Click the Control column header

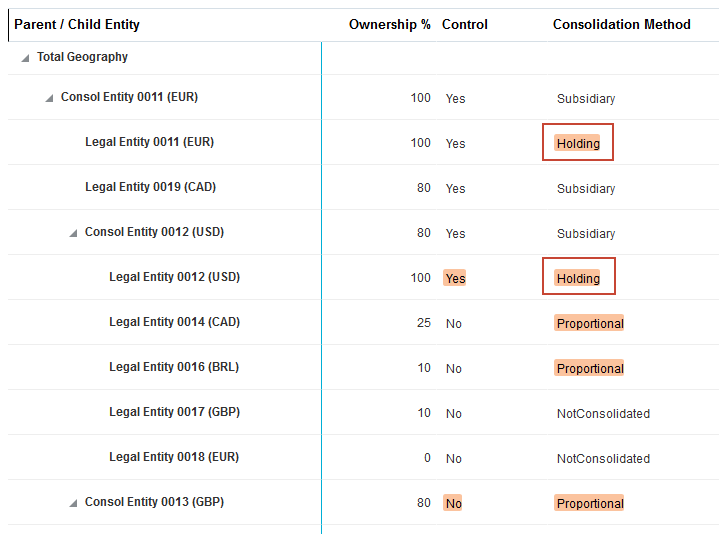point(465,24)
